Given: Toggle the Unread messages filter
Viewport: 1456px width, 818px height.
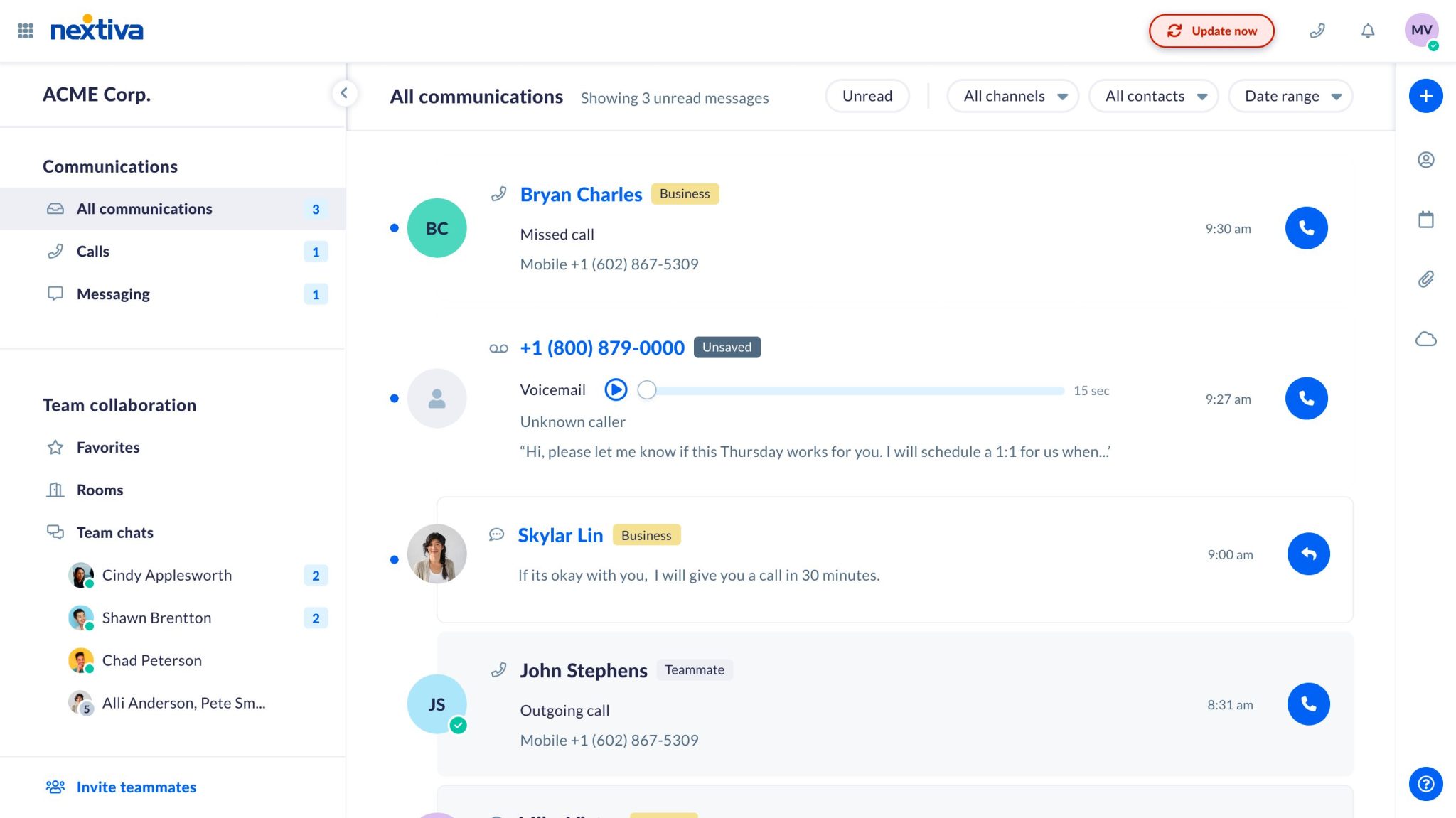Looking at the screenshot, I should tap(867, 95).
